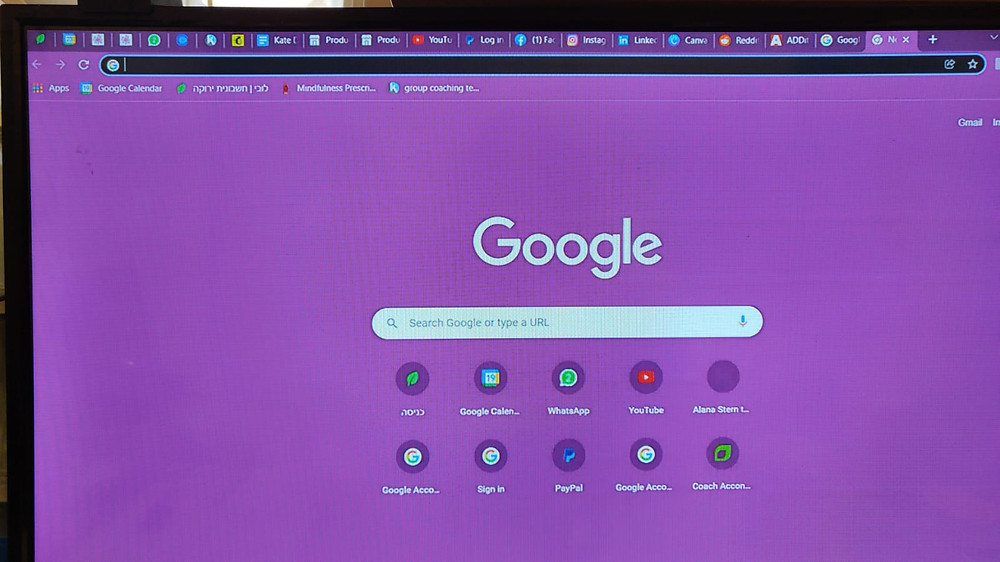Open the group coaching bookmark
Screen dimensions: 1000x562
(434, 88)
